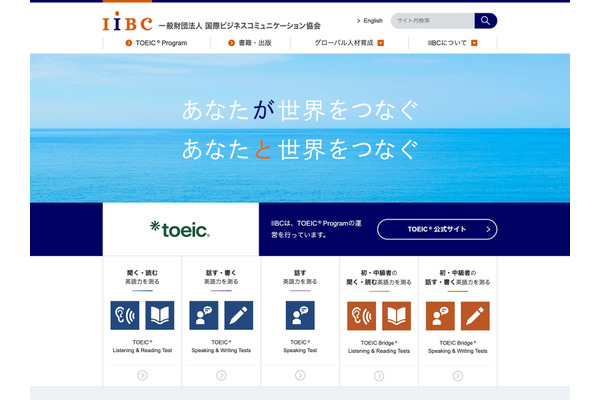Expand IIBCについて dropdown arrow
Viewport: 600px width, 400px height.
474,43
